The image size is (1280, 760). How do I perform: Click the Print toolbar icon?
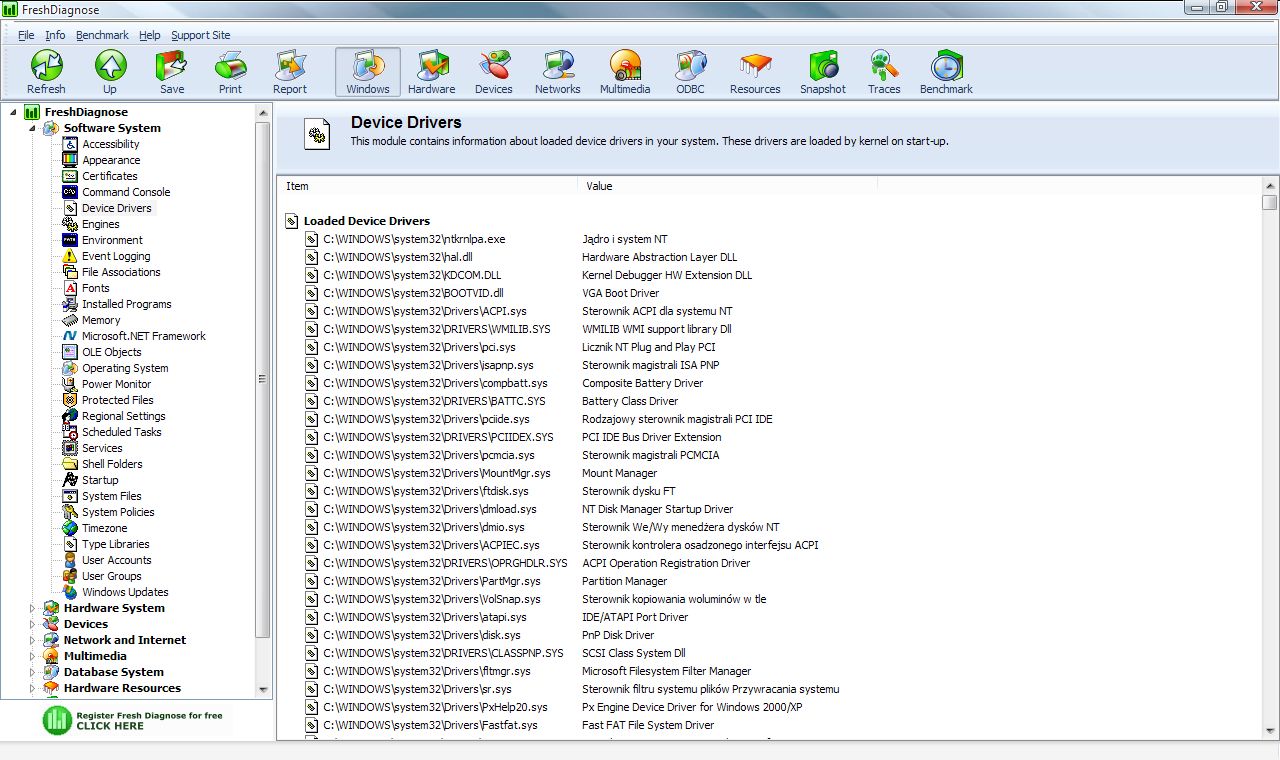point(230,66)
